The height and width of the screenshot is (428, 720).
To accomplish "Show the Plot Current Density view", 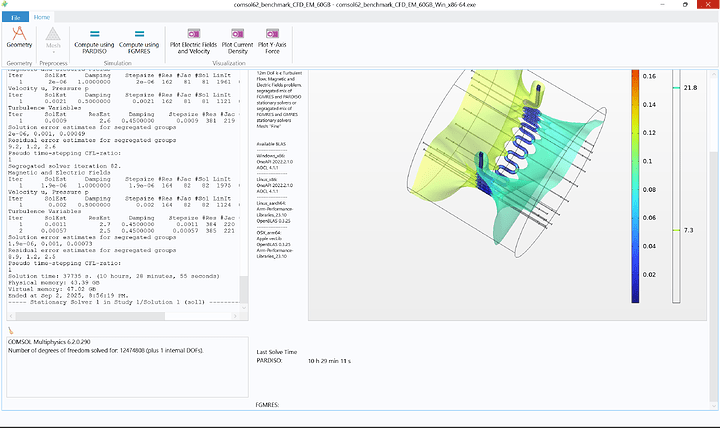I will pos(237,41).
